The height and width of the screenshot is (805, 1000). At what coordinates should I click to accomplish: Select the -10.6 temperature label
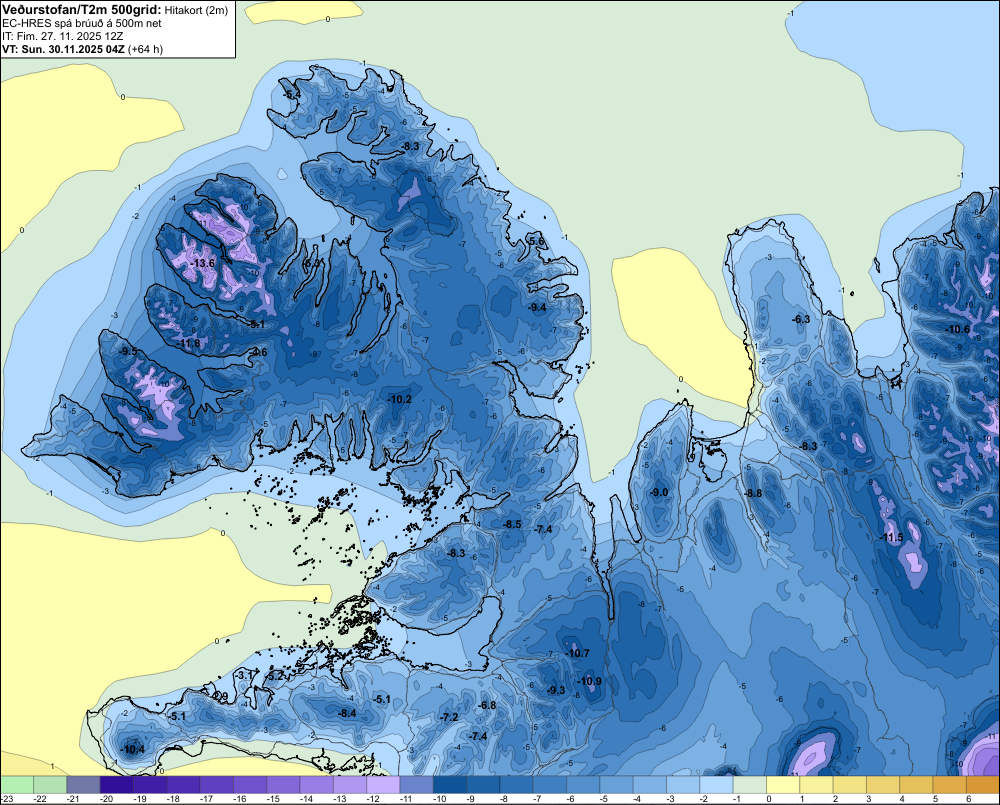click(959, 329)
